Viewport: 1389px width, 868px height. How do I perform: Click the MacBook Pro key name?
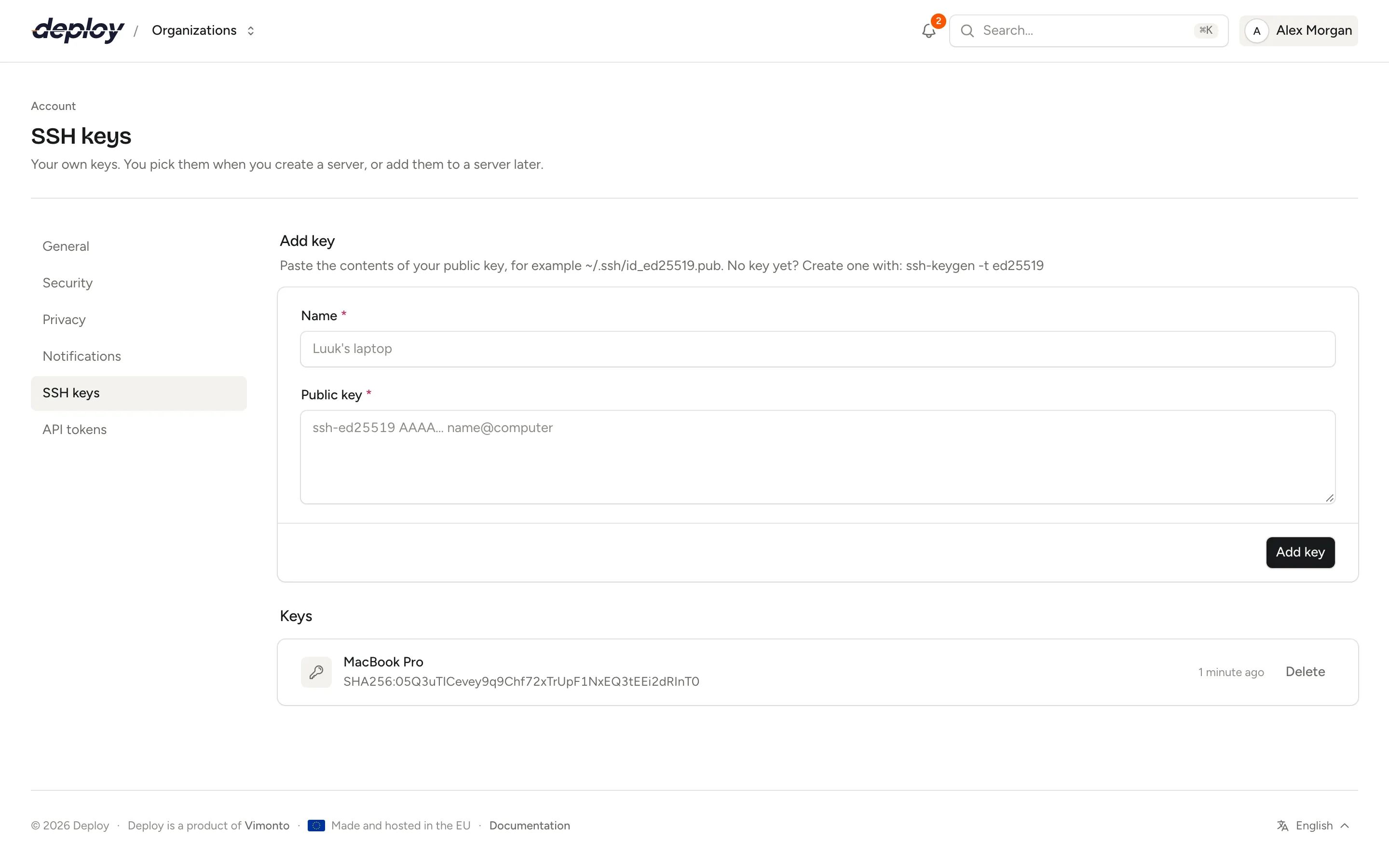383,662
